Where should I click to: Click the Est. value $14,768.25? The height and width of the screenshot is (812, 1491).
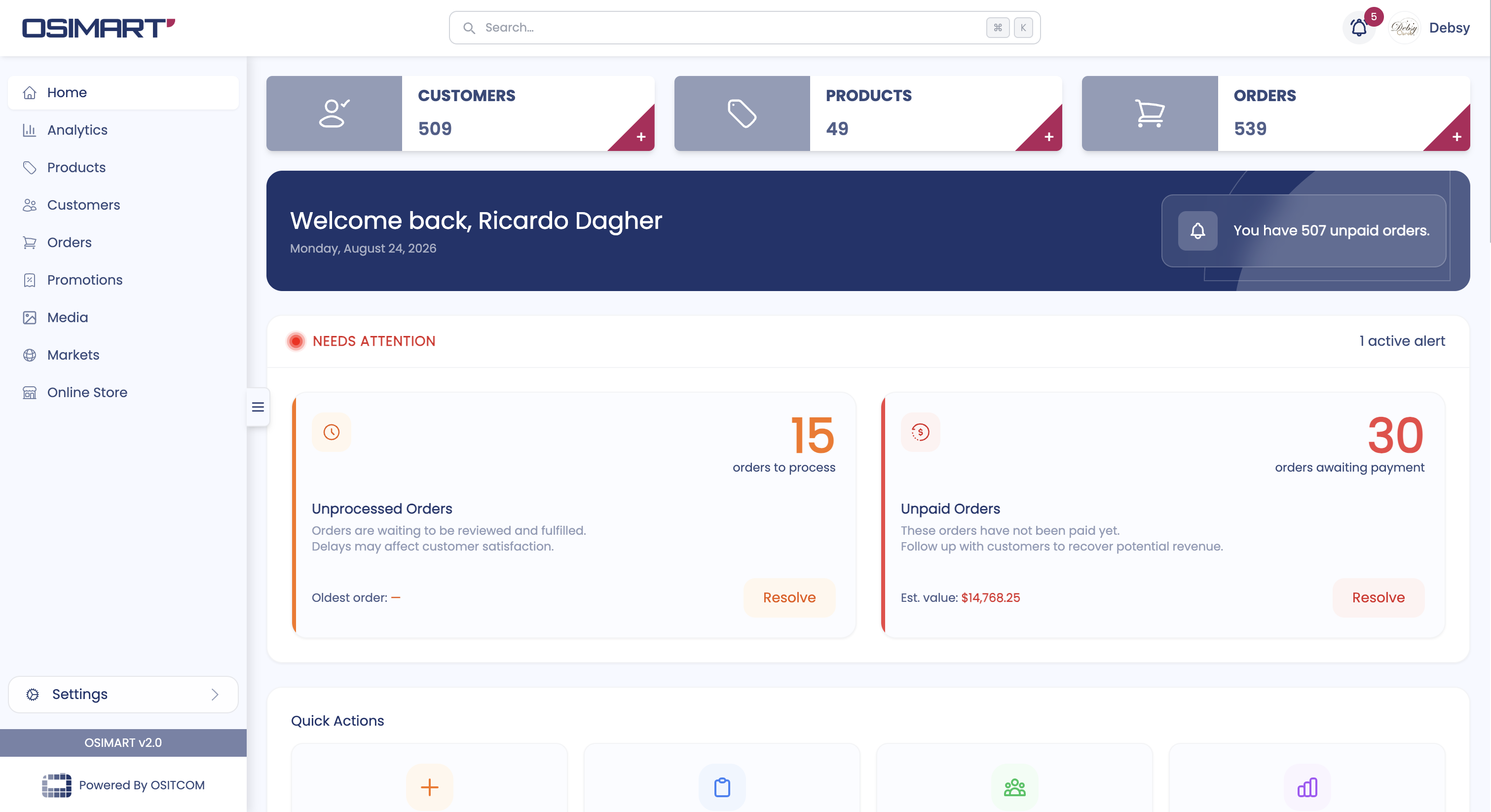[x=960, y=597]
